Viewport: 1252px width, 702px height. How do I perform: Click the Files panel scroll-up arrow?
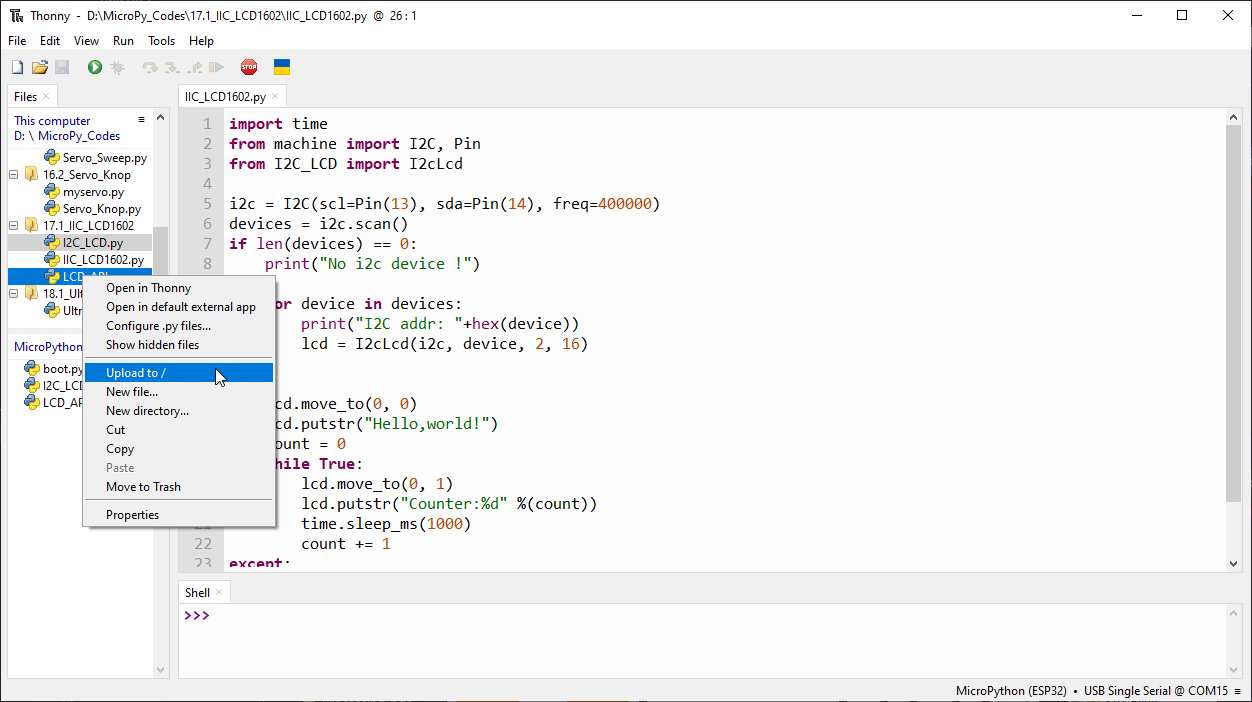(x=161, y=119)
